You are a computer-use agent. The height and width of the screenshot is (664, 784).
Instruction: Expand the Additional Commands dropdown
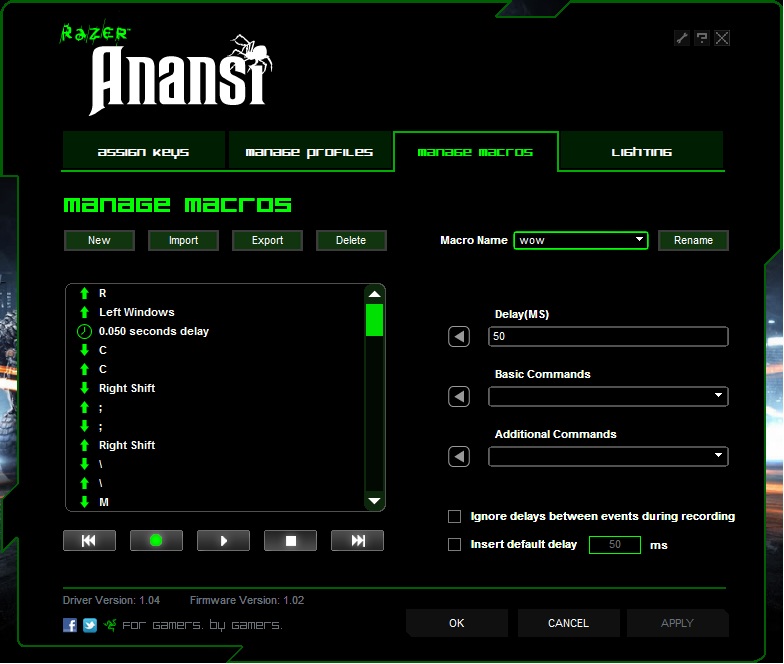[x=608, y=456]
